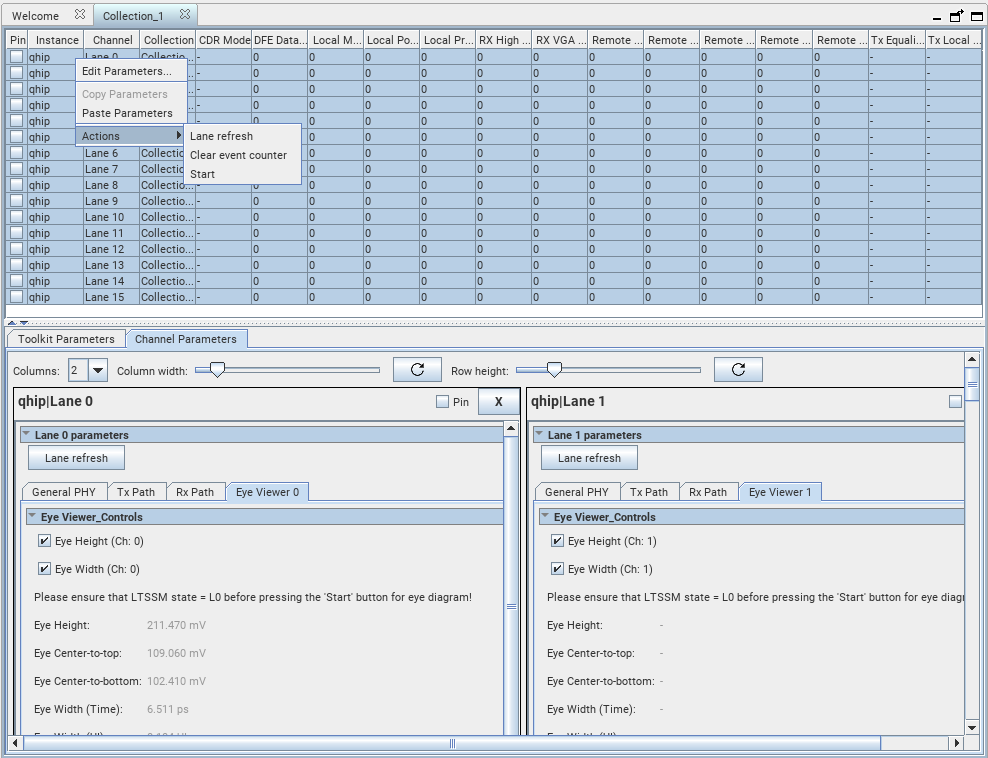988x758 pixels.
Task: Switch to the Toolkit Parameters tab
Action: coord(65,339)
